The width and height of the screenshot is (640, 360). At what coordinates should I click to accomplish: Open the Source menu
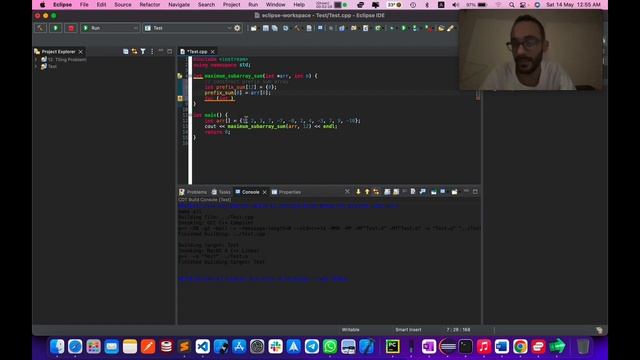(x=122, y=4)
